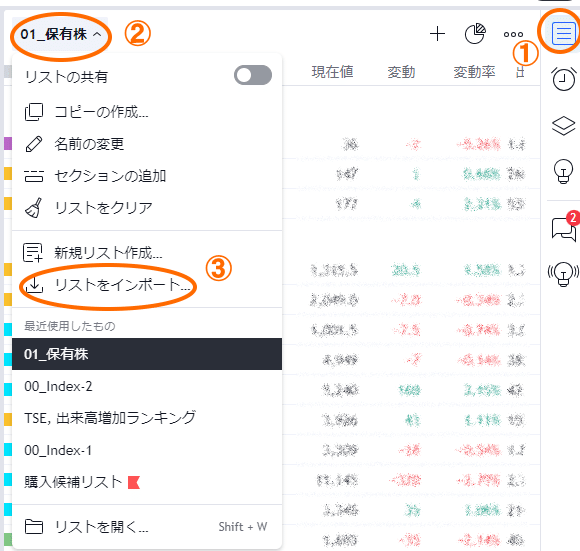The width and height of the screenshot is (580, 551).
Task: Open the alerts alarm clock icon
Action: (563, 79)
